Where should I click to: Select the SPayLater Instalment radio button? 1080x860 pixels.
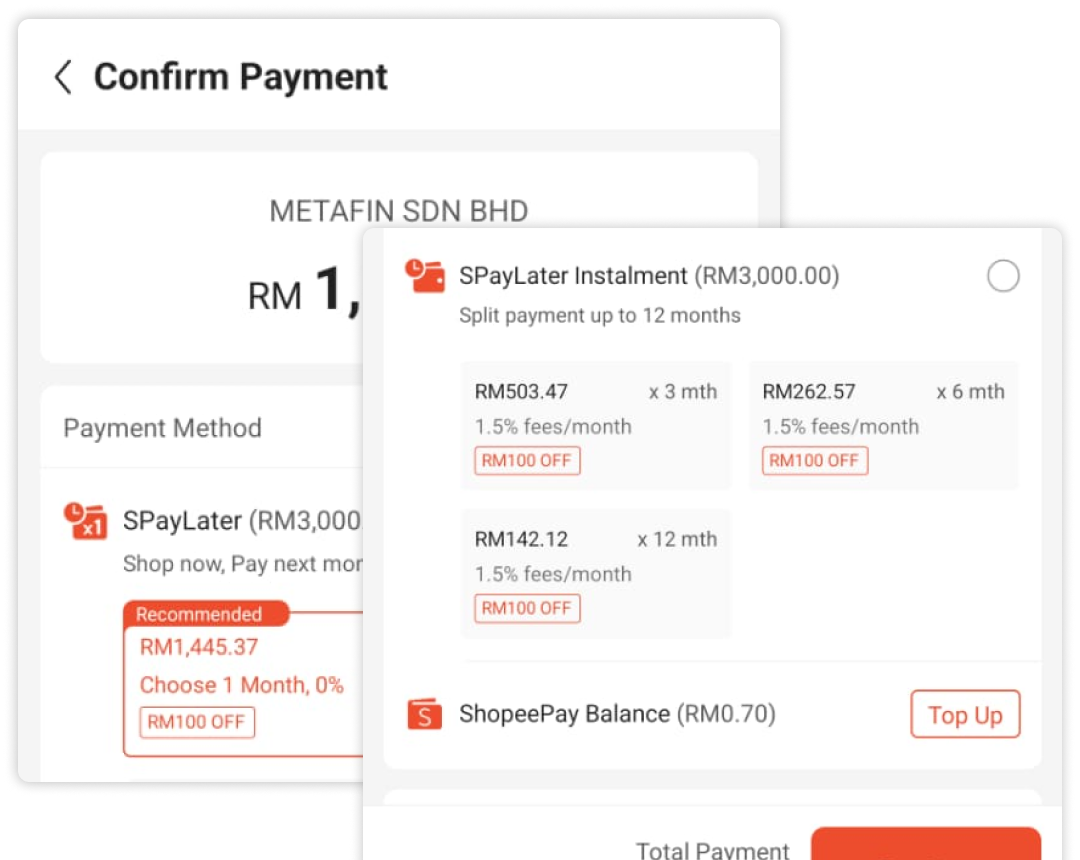coord(1003,276)
